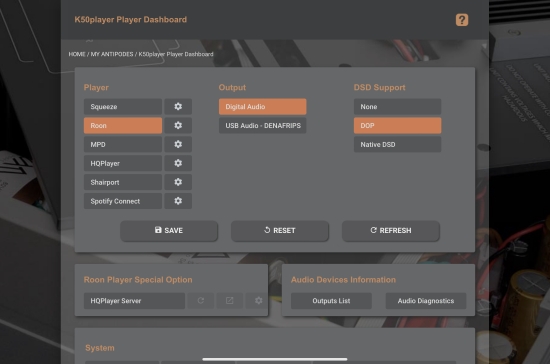Open settings gear for MPD player
This screenshot has width=550, height=364.
178,144
